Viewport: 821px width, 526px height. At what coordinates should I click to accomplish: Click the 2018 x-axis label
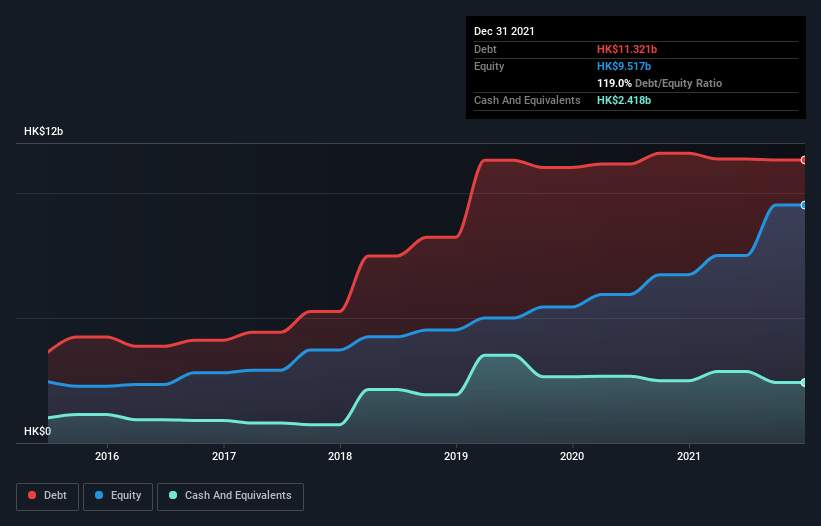pyautogui.click(x=340, y=456)
